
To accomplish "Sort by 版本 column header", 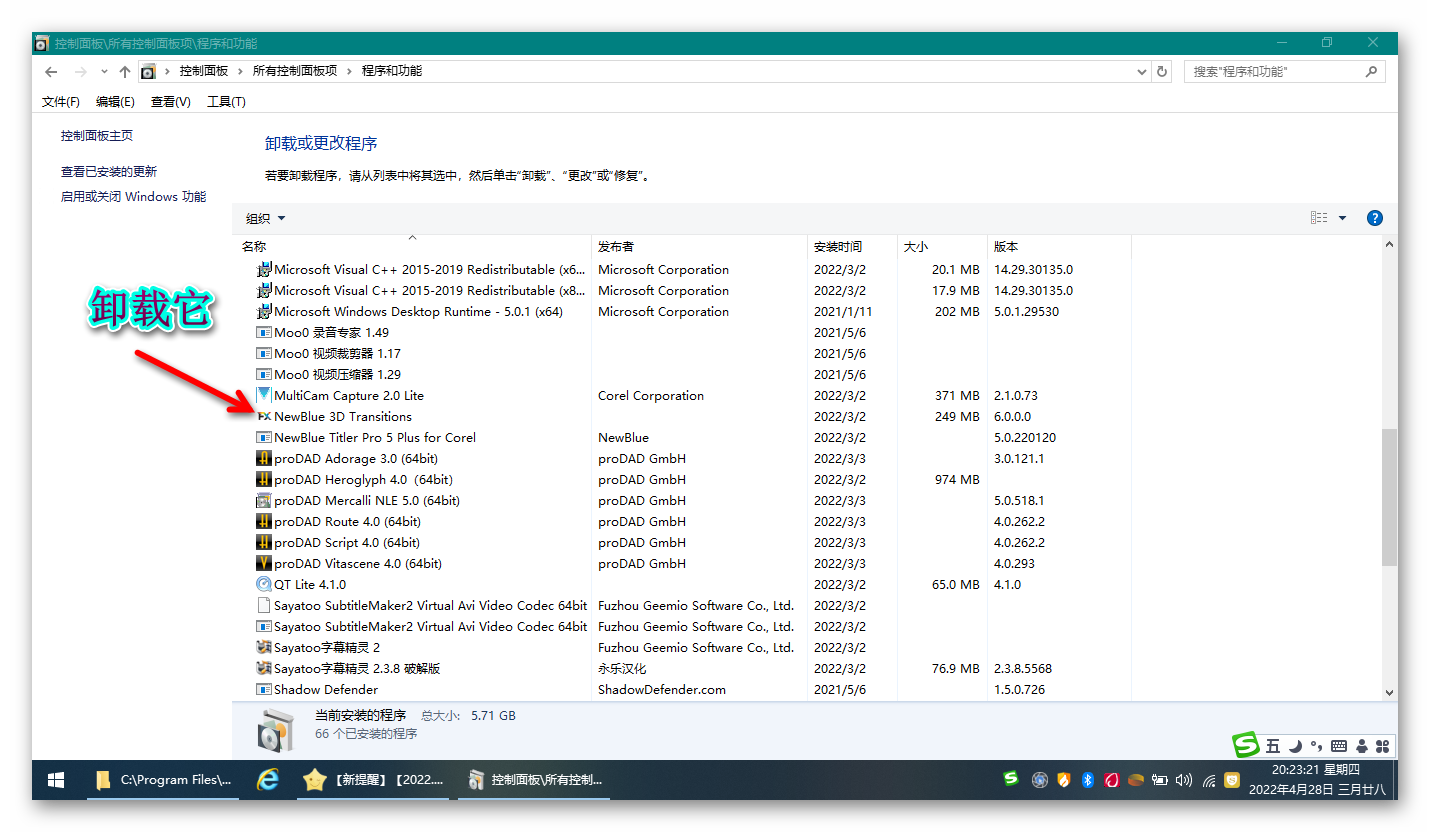I will (x=1059, y=246).
